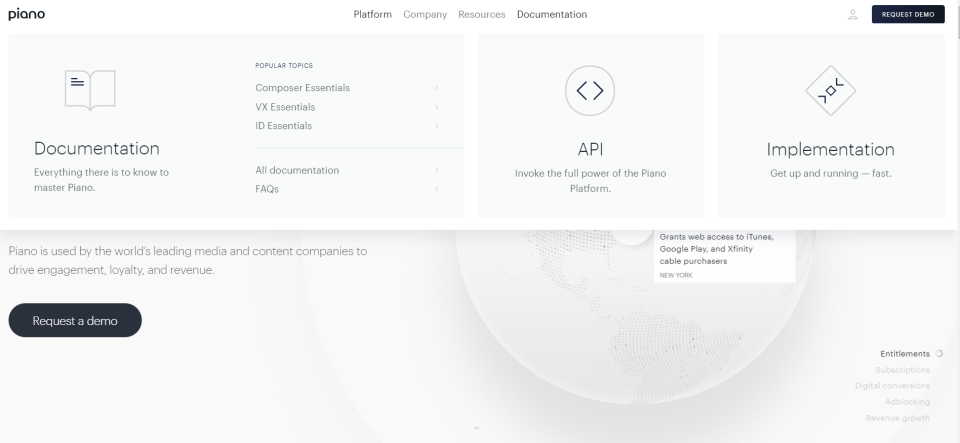Click the arrow next to All documentation
Viewport: 960px width, 443px height.
437,170
